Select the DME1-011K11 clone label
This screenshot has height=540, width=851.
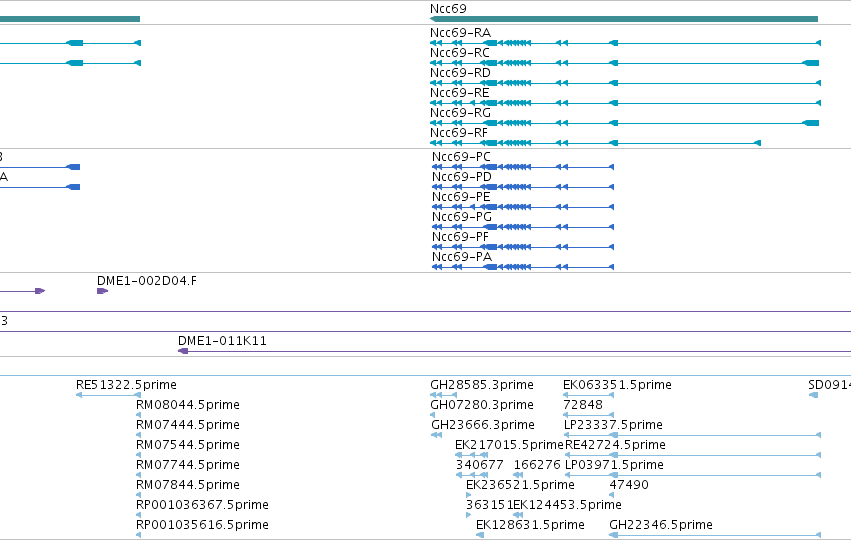pyautogui.click(x=222, y=341)
